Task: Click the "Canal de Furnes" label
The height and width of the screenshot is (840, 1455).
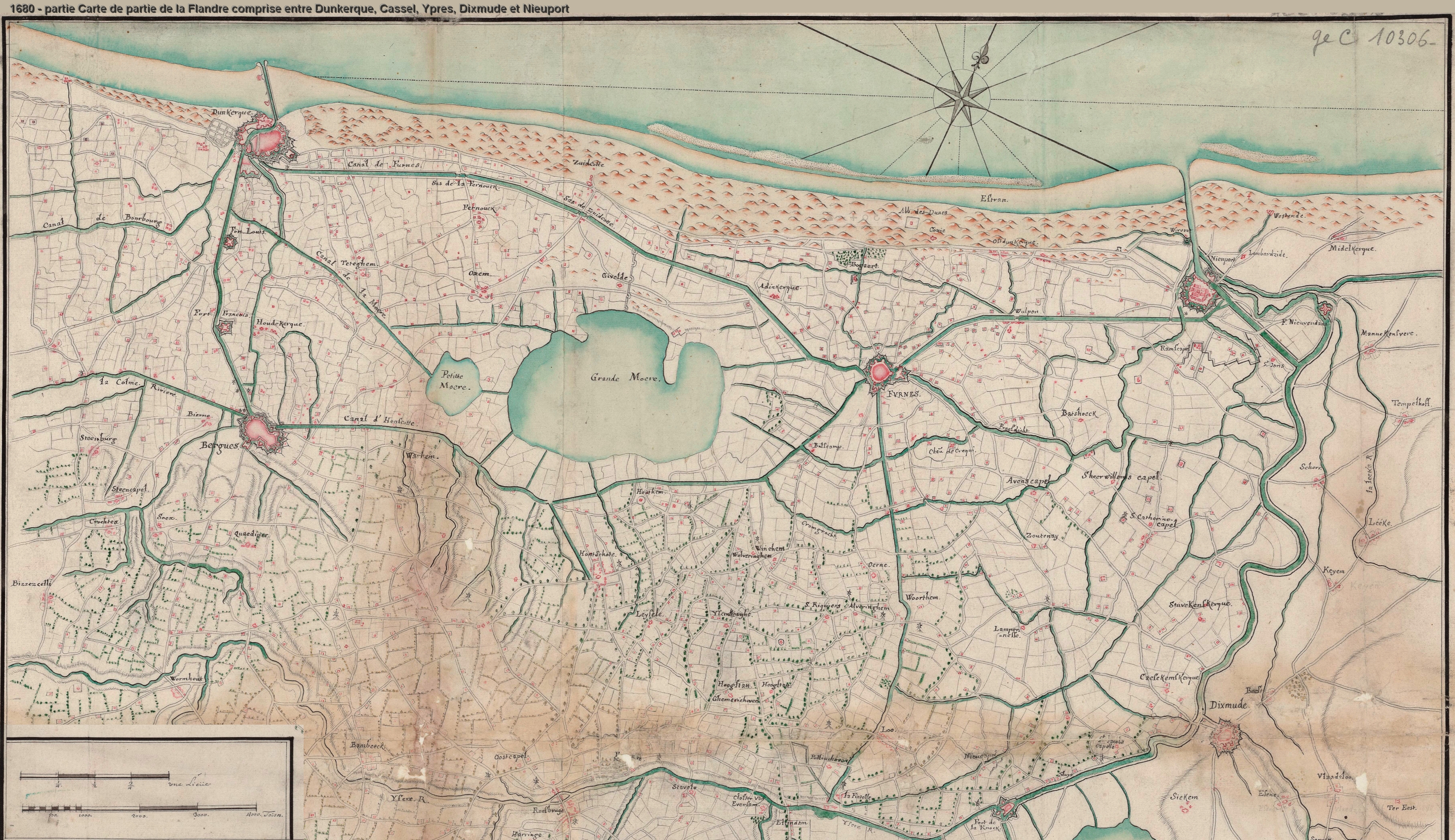Action: pyautogui.click(x=385, y=164)
